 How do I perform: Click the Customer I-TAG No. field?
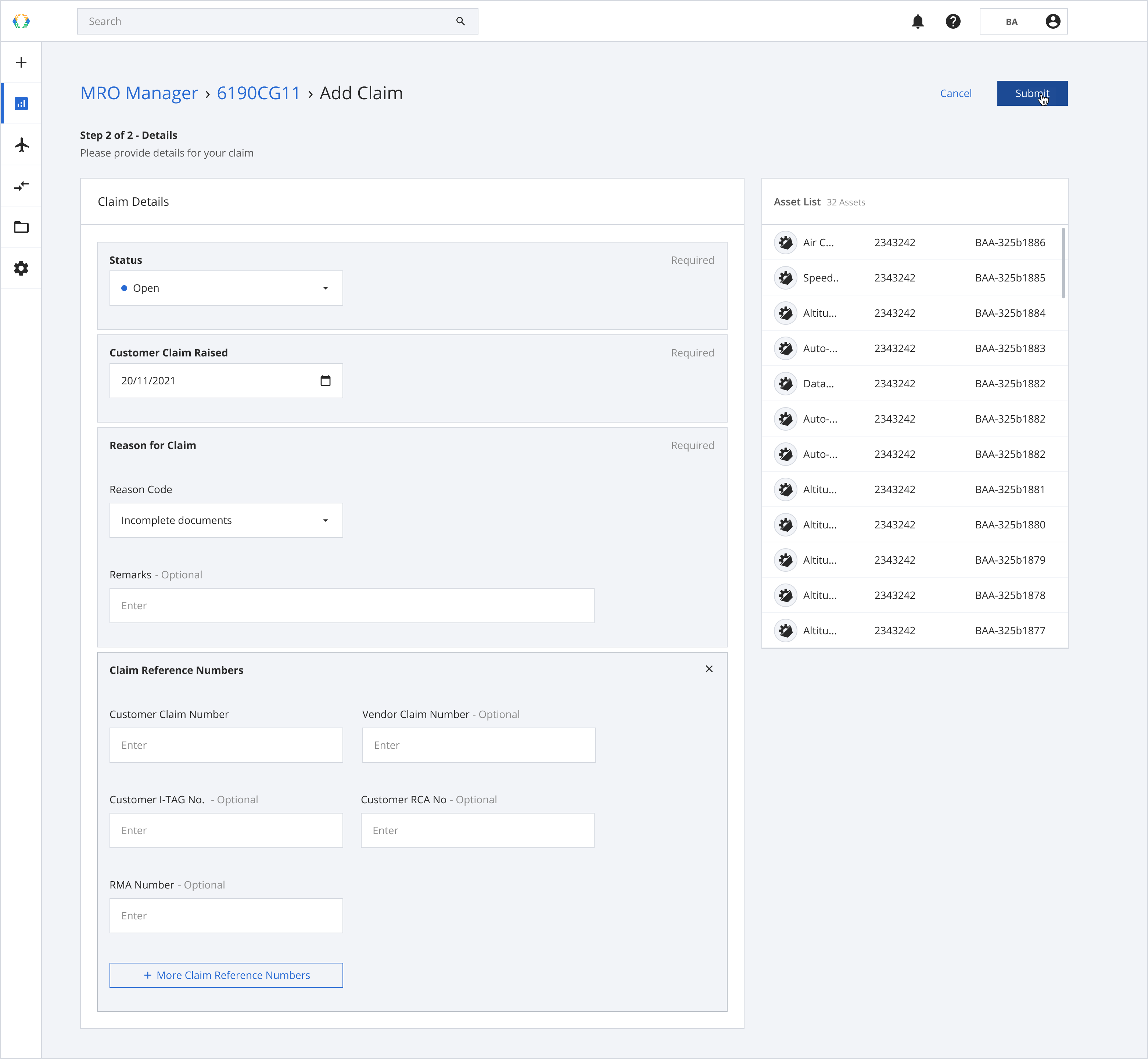[x=226, y=830]
